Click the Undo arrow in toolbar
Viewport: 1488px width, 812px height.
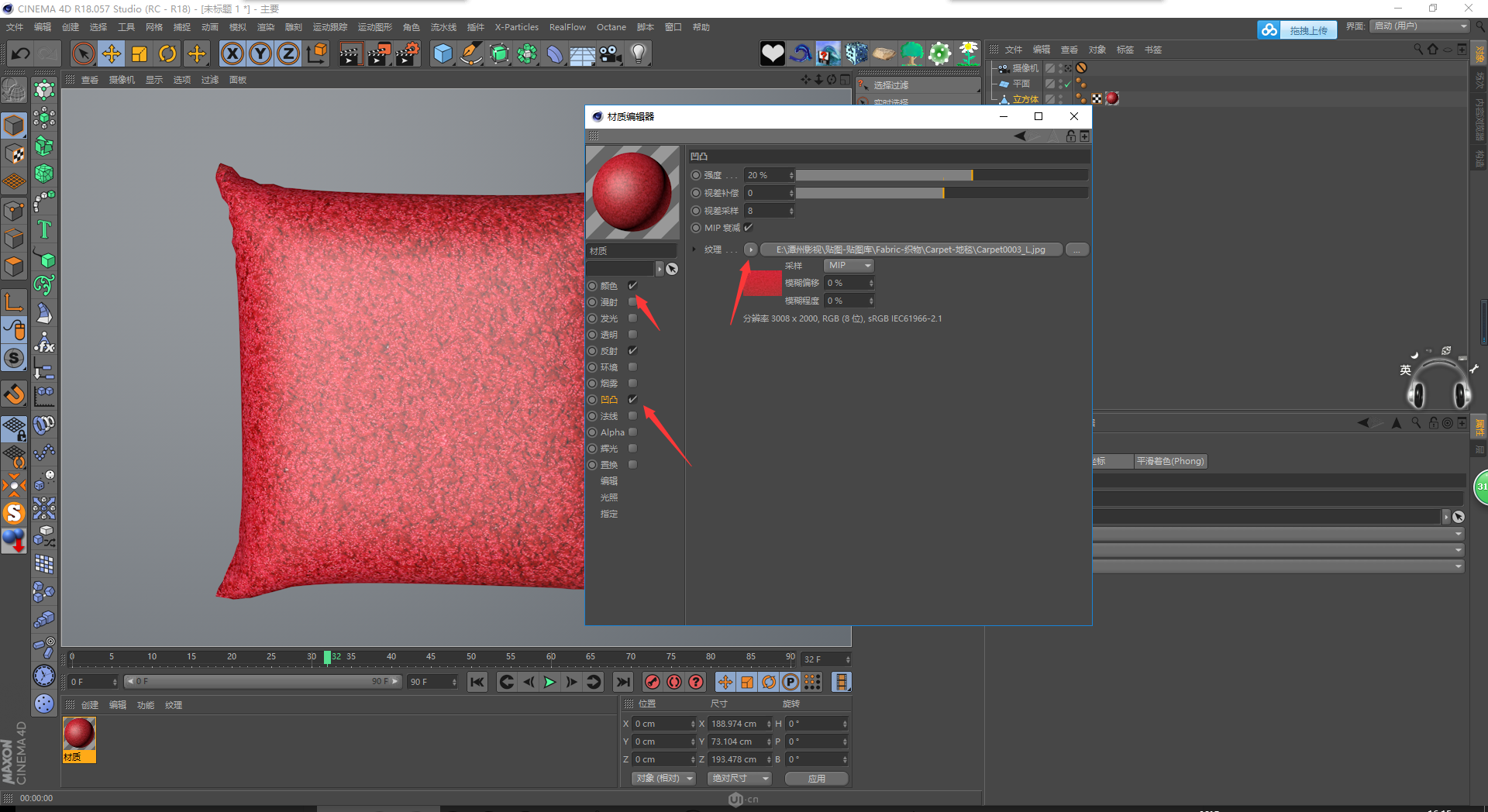(x=21, y=53)
